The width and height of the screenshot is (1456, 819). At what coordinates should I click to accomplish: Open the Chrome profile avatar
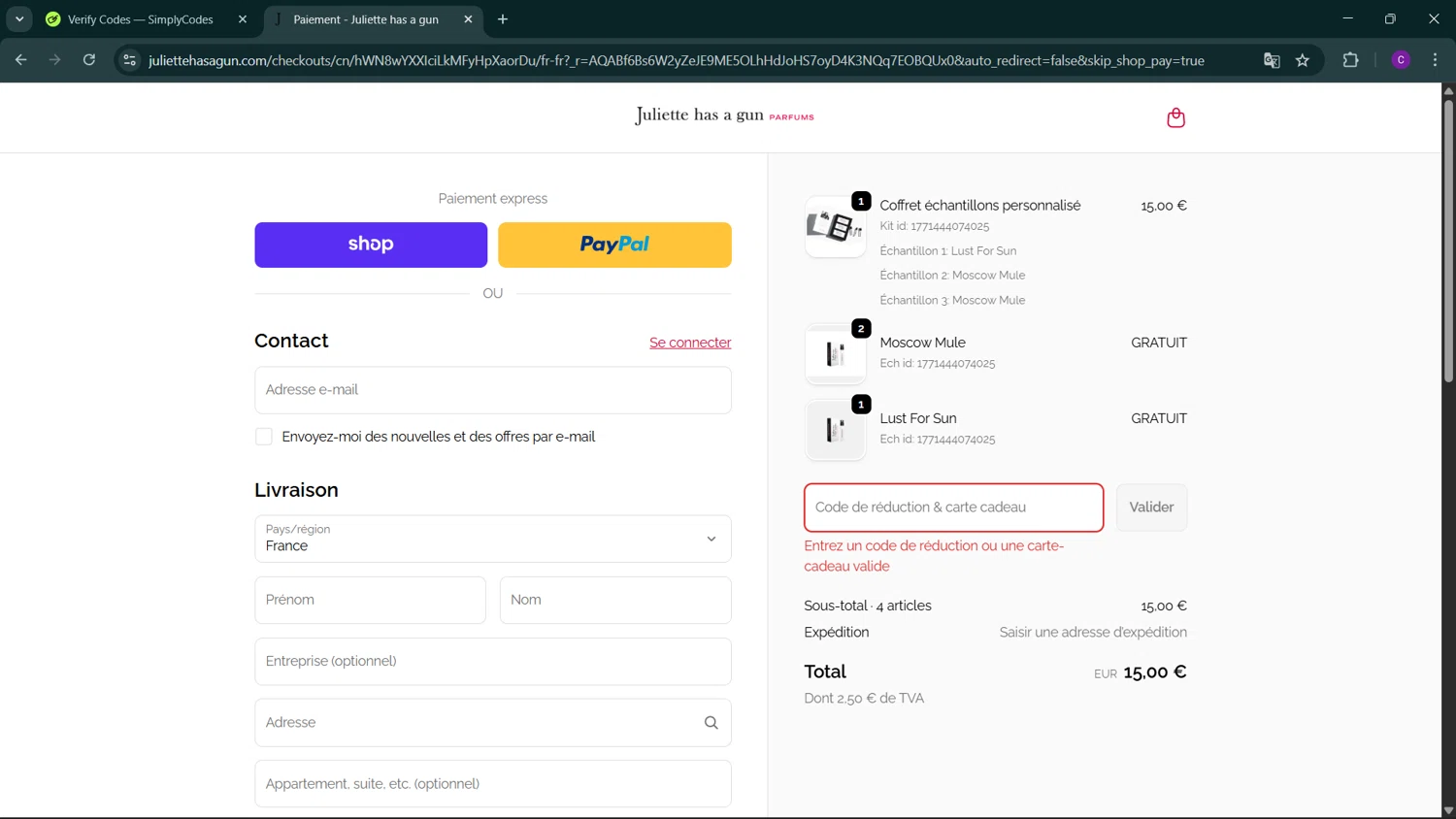pos(1401,60)
